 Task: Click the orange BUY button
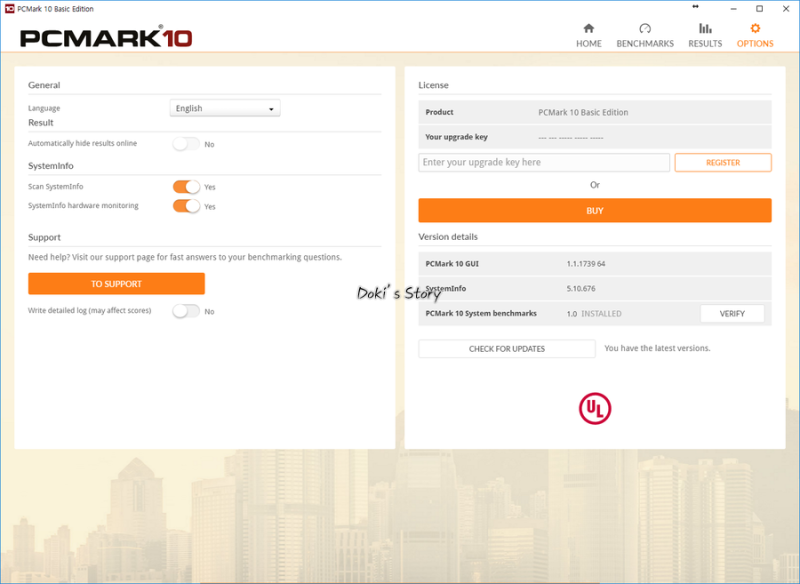click(x=595, y=211)
